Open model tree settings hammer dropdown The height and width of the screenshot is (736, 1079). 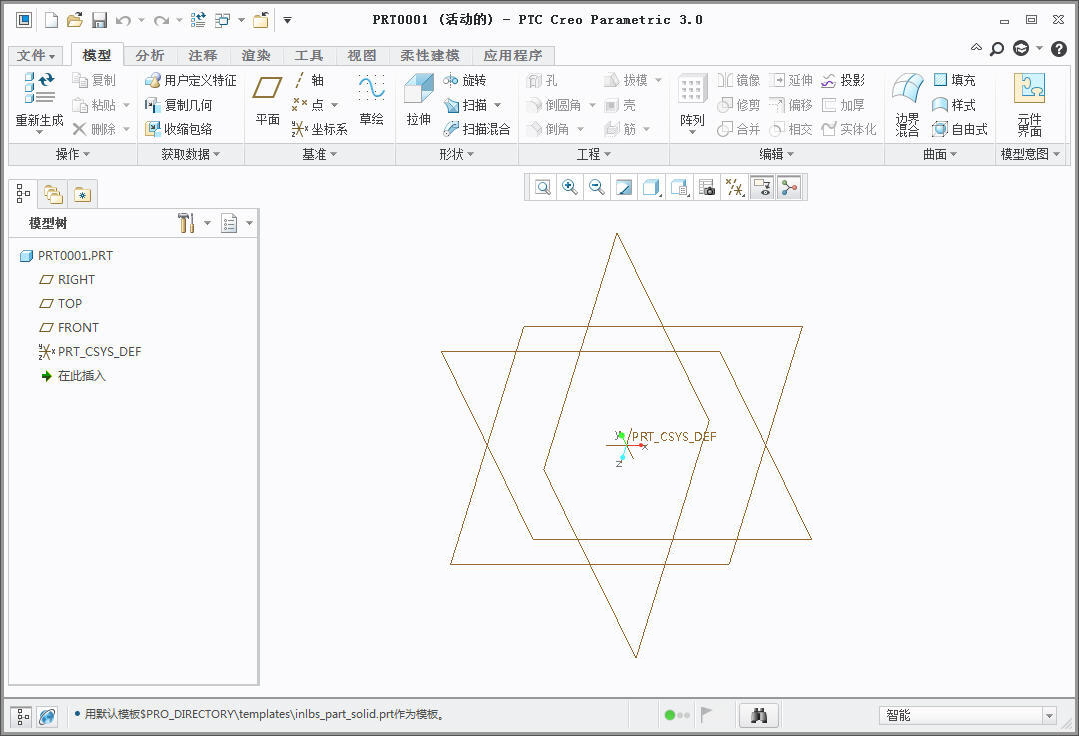(193, 223)
